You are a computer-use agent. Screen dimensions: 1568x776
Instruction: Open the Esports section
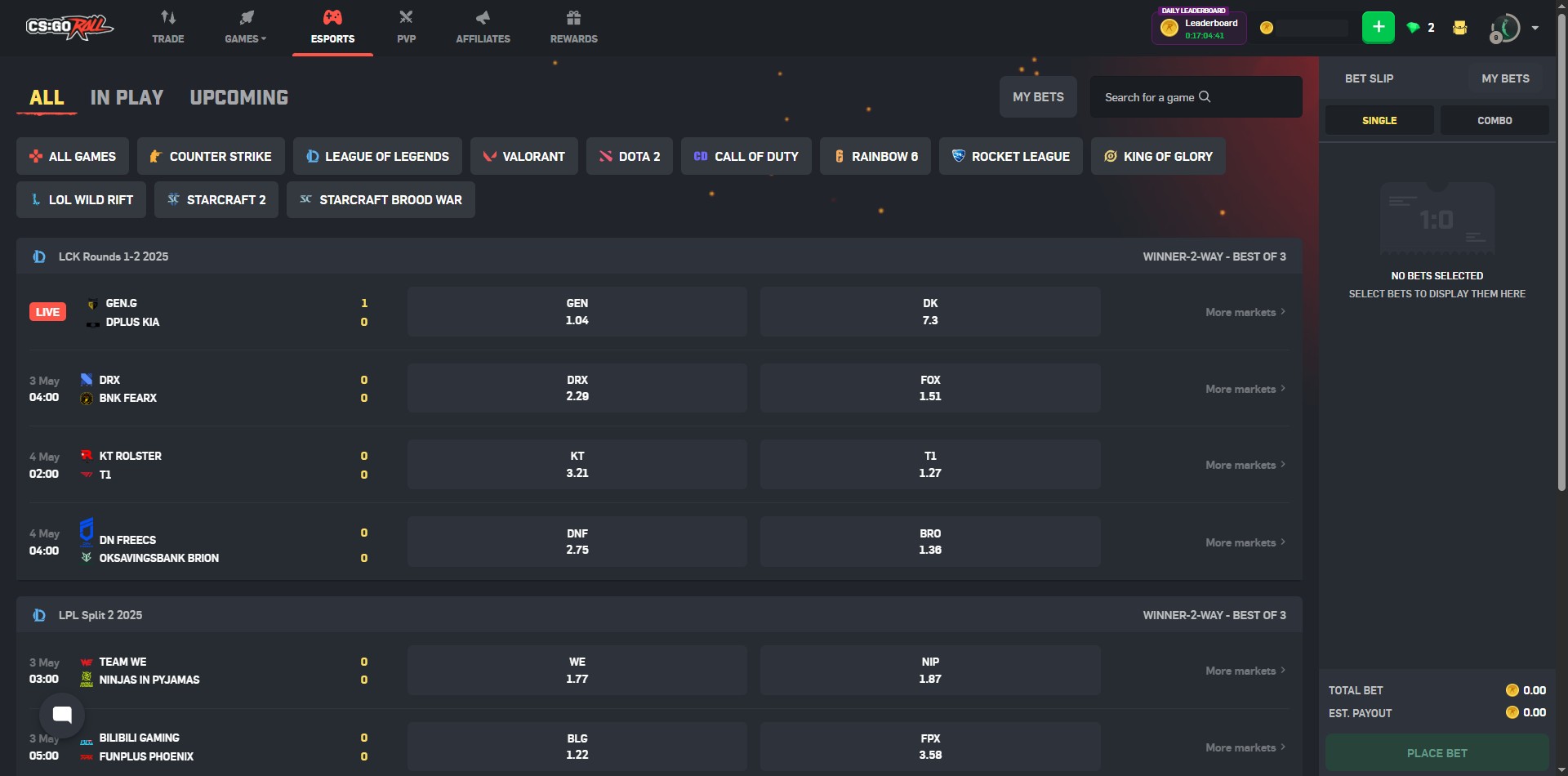pyautogui.click(x=332, y=28)
